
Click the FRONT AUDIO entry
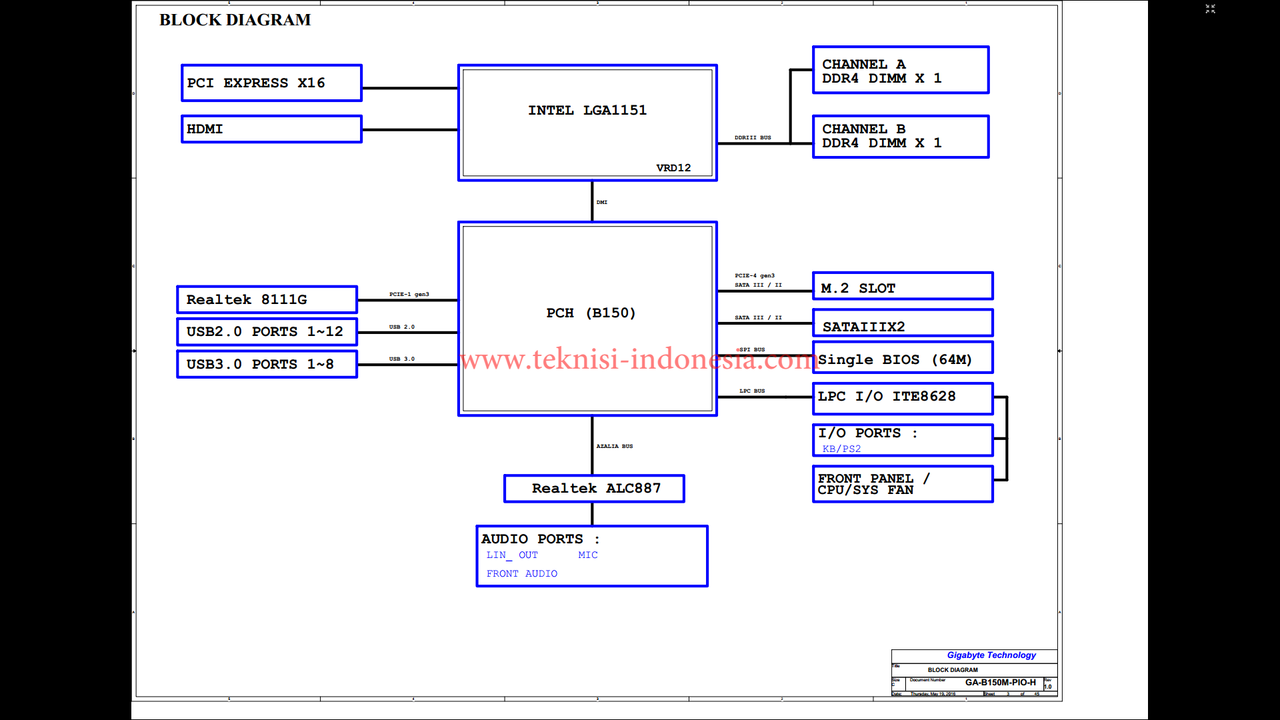(x=522, y=574)
